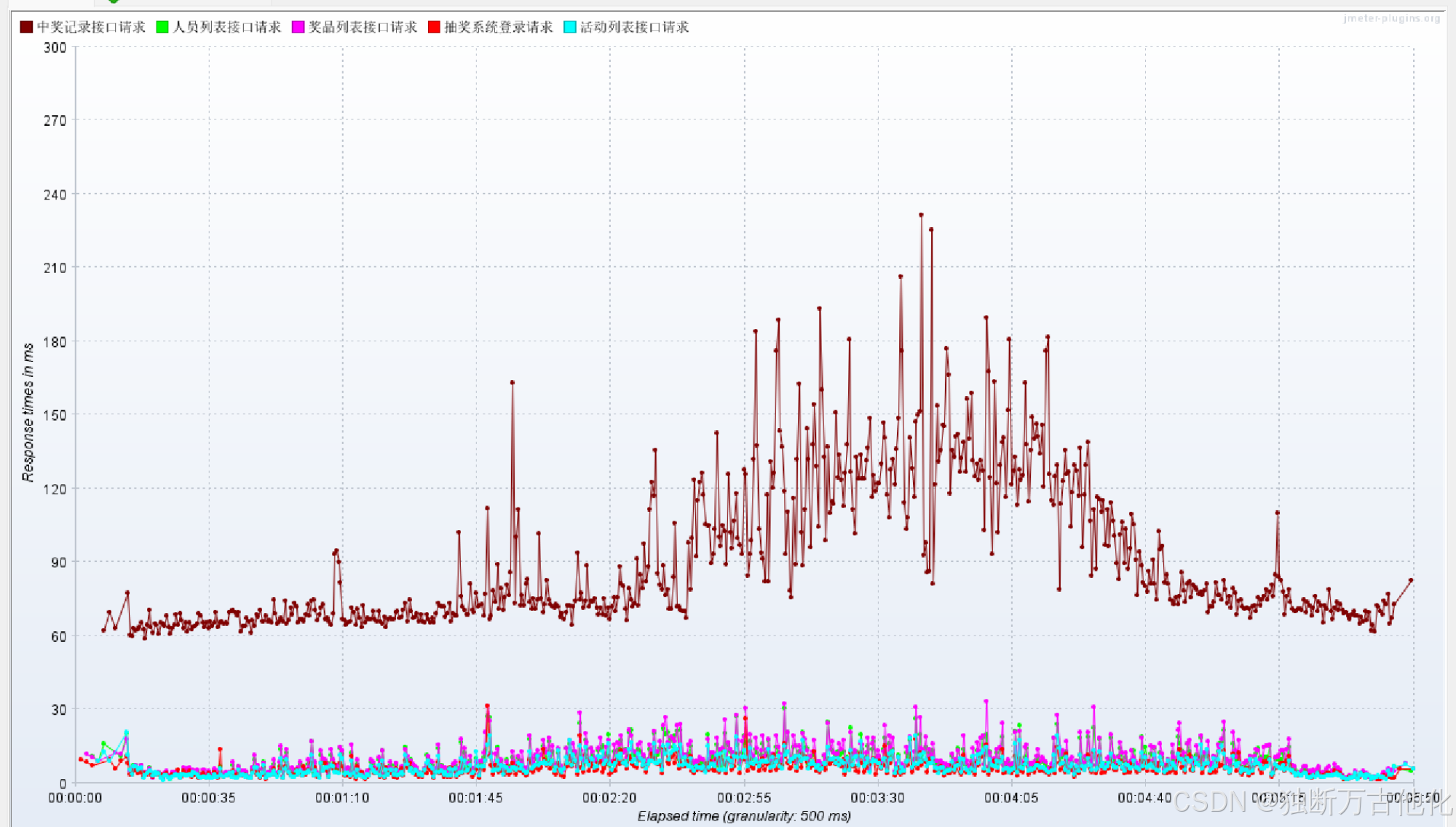Click the 00:04:05 time axis label
The width and height of the screenshot is (1456, 827).
coord(1011,798)
